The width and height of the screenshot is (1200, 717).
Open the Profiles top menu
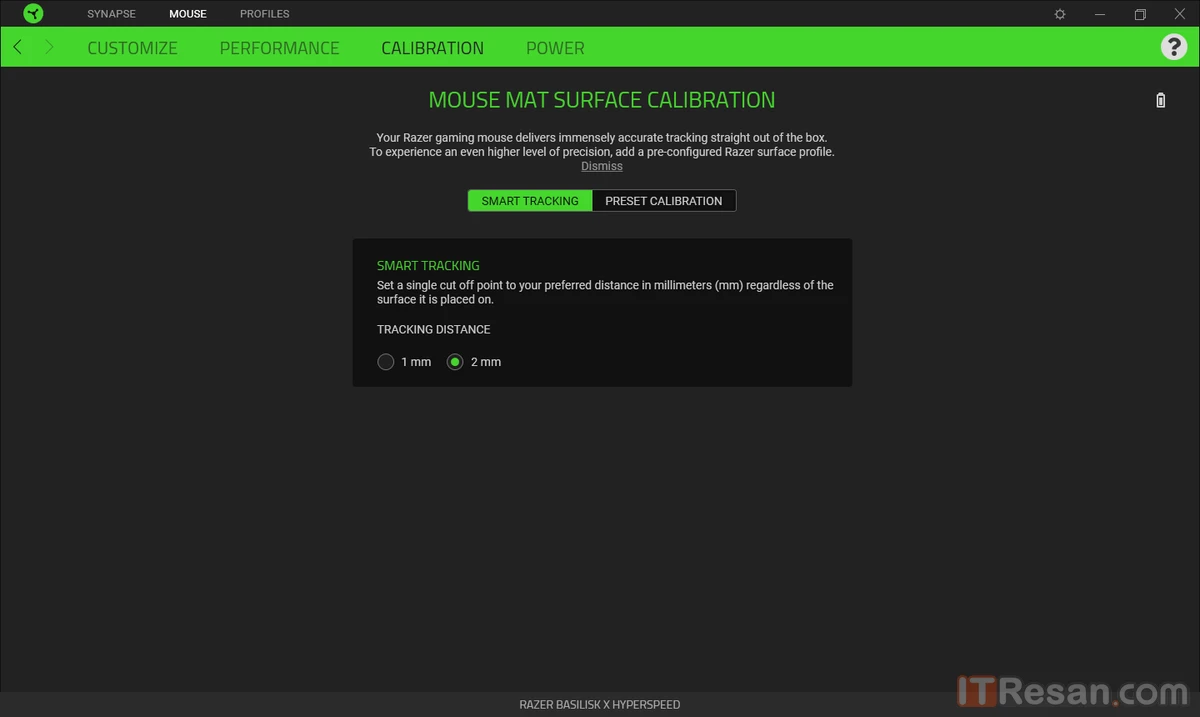[x=265, y=14]
